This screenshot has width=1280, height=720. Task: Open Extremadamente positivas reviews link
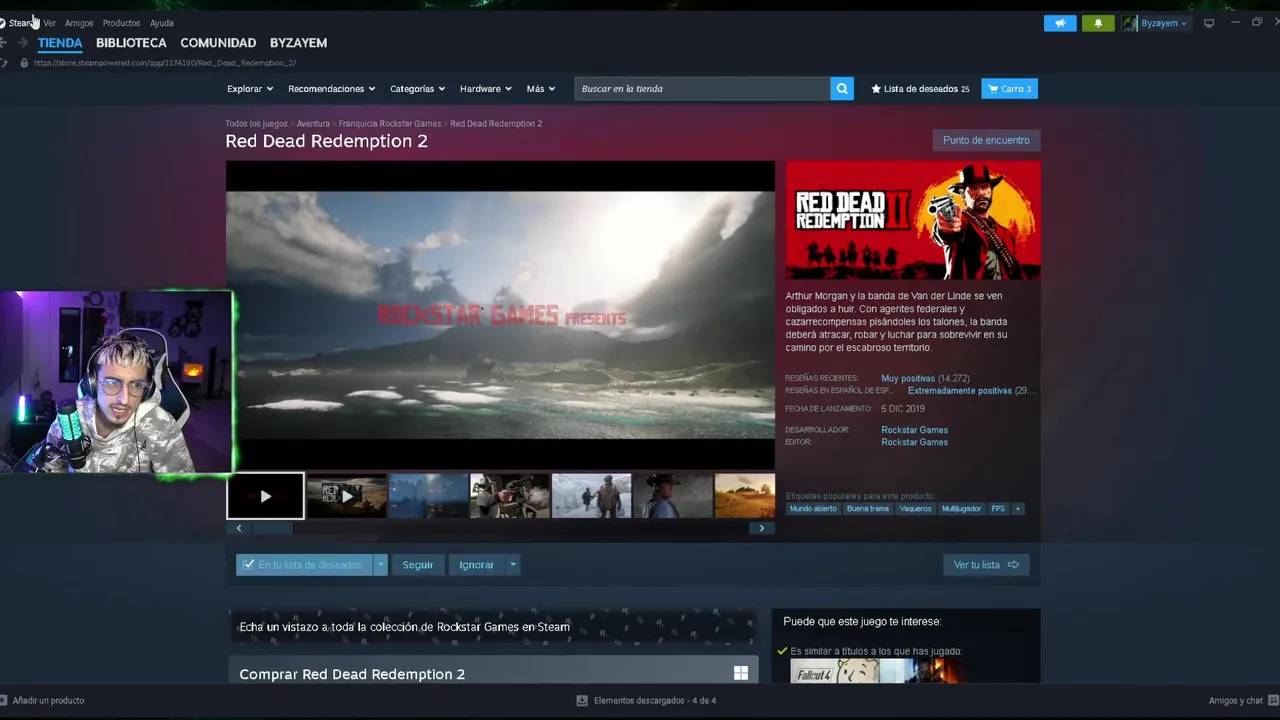(x=960, y=391)
